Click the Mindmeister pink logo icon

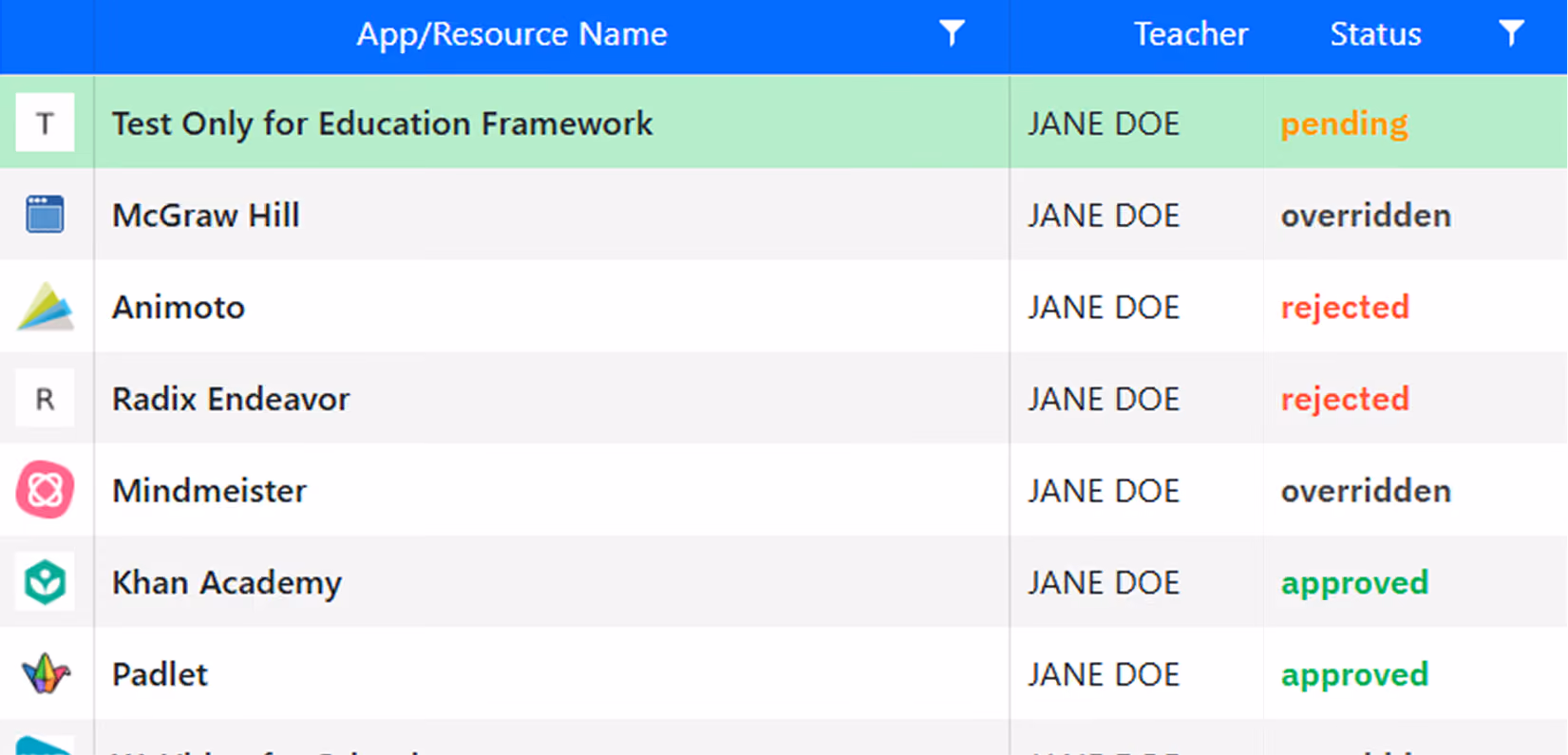(45, 490)
